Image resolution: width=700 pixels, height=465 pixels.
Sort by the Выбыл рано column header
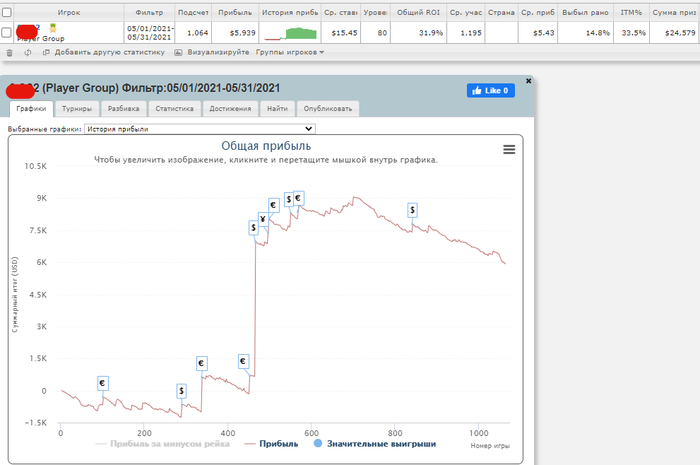click(585, 12)
